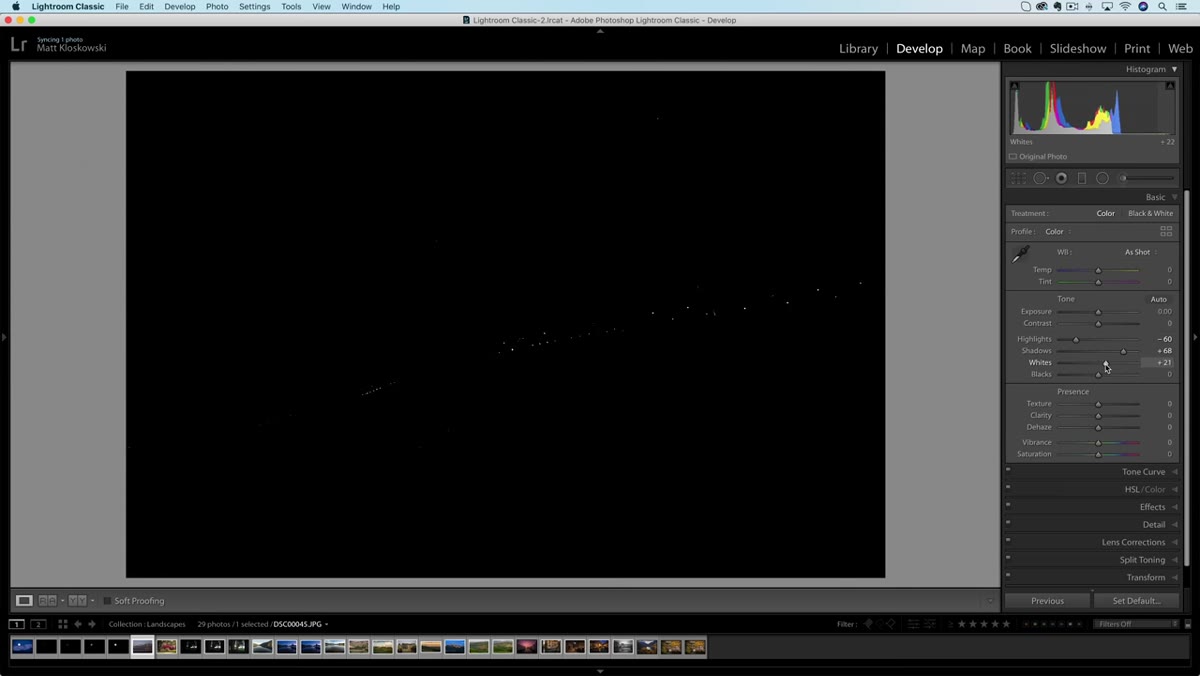This screenshot has width=1200, height=676.
Task: Click the Highlights slider handle
Action: tap(1076, 339)
